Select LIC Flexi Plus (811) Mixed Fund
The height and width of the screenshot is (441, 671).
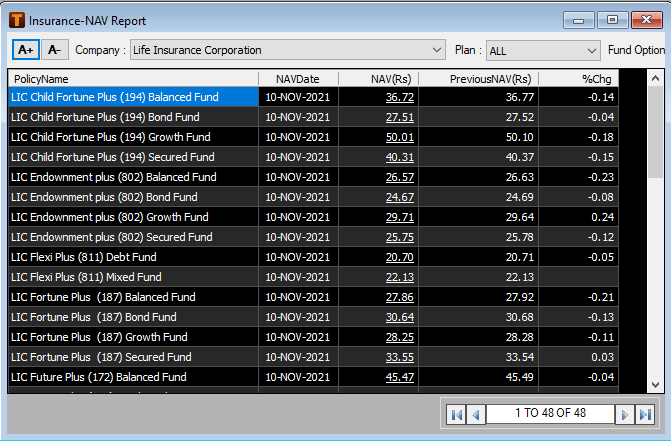point(133,277)
